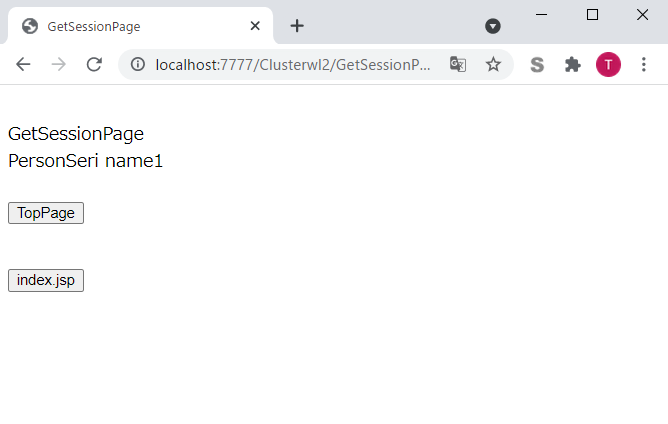The image size is (668, 424).
Task: Go back to the previous page
Action: (23, 65)
